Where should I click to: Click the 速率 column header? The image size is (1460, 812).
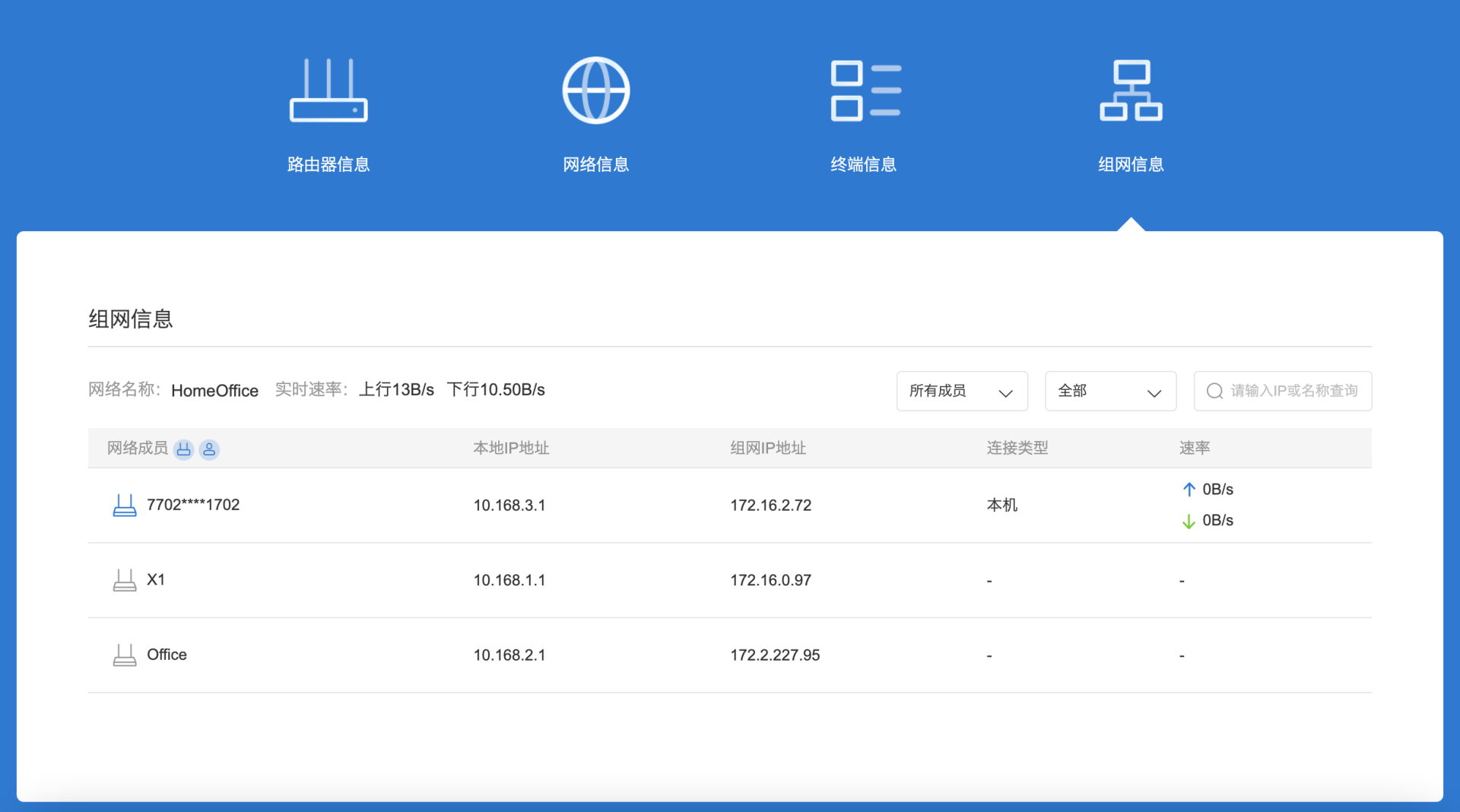pos(1195,448)
